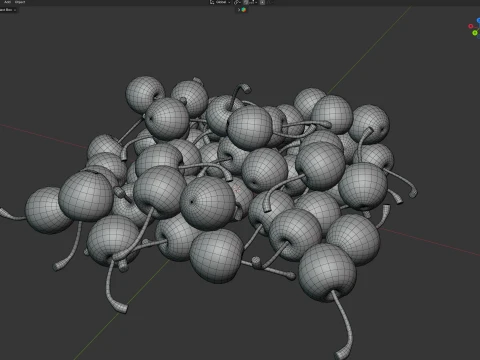The width and height of the screenshot is (480, 360).
Task: Click the red X axis on navigation gizmo
Action: 471,26
